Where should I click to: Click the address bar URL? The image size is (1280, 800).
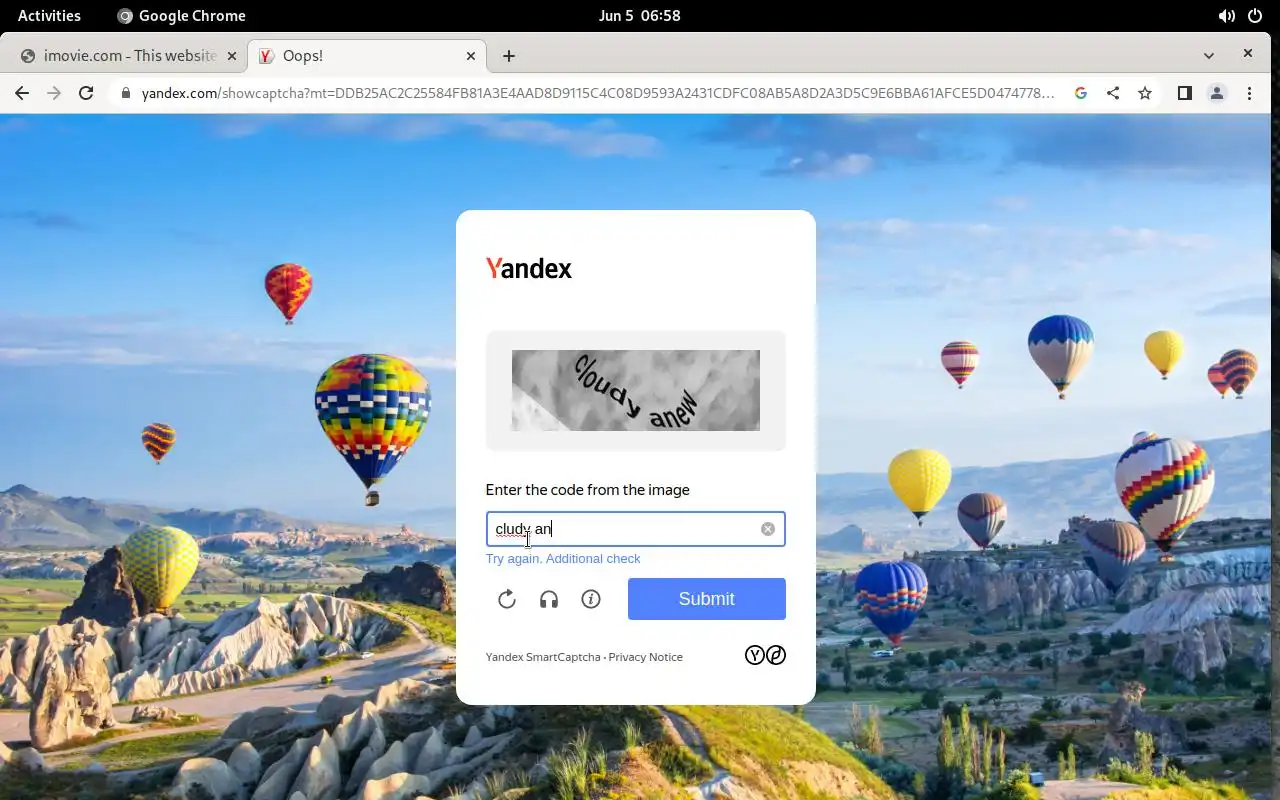(598, 93)
